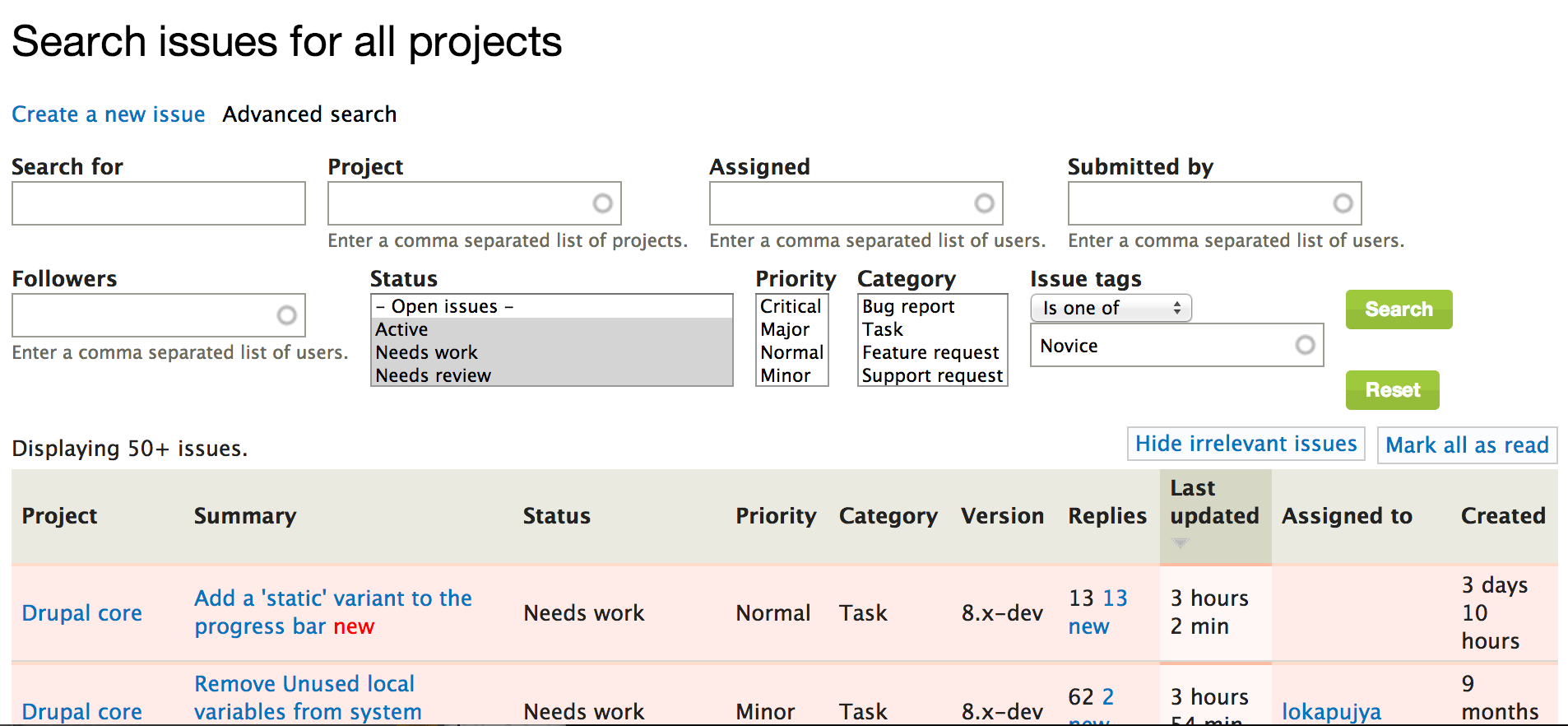Sort table by Status column header
This screenshot has height=726, width=1568.
pyautogui.click(x=557, y=516)
